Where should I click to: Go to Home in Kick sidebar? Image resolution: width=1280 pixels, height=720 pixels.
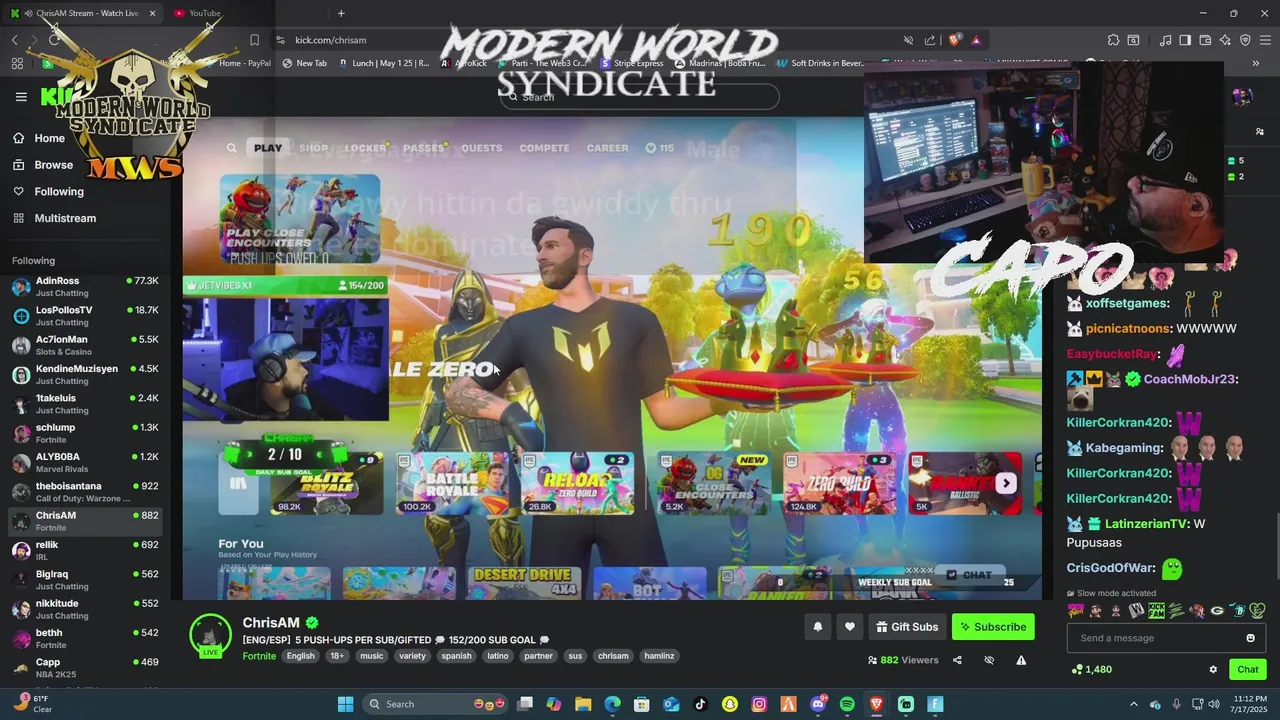49,138
